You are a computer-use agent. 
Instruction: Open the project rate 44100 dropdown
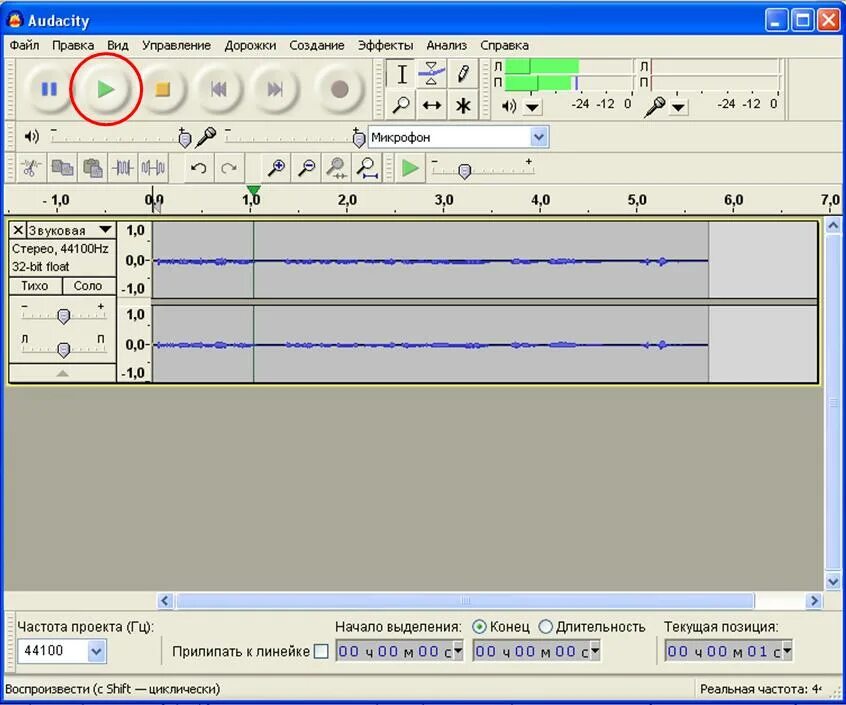tap(97, 651)
